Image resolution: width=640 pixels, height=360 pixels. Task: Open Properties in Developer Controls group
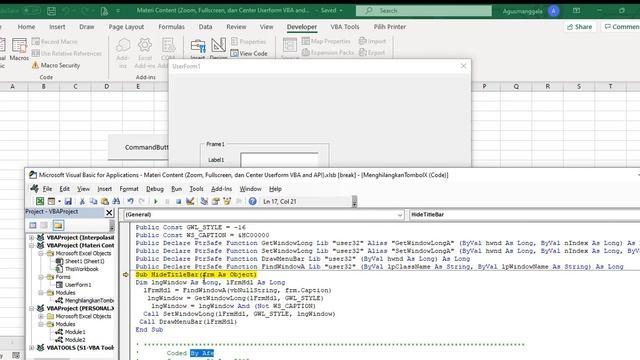[249, 42]
